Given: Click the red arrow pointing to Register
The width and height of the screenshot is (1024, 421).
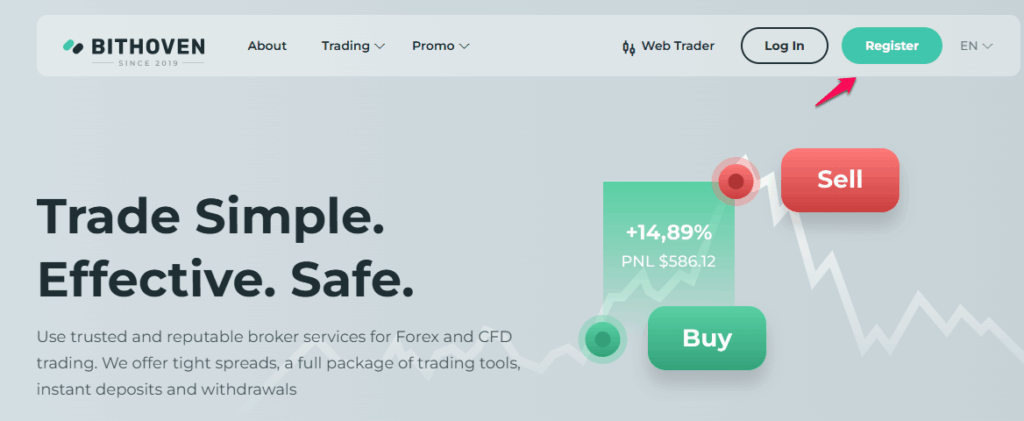Looking at the screenshot, I should [x=835, y=92].
